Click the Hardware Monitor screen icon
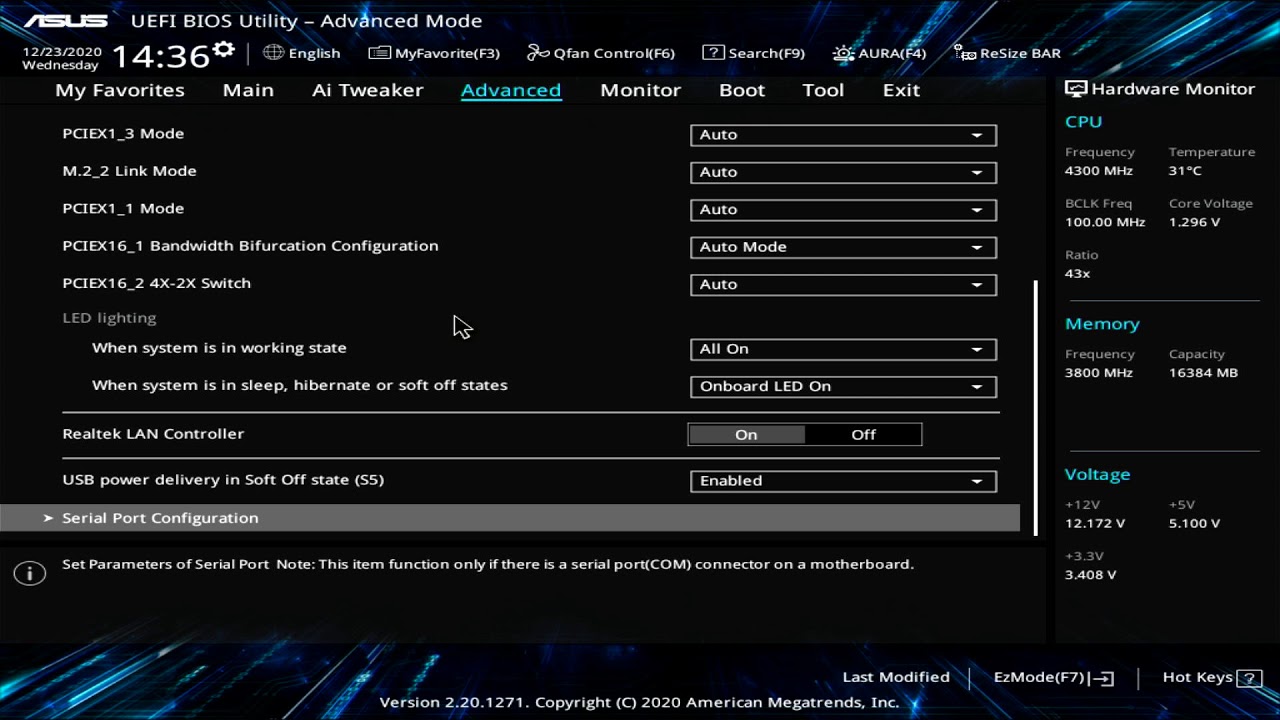Viewport: 1280px width, 720px height. (x=1076, y=89)
